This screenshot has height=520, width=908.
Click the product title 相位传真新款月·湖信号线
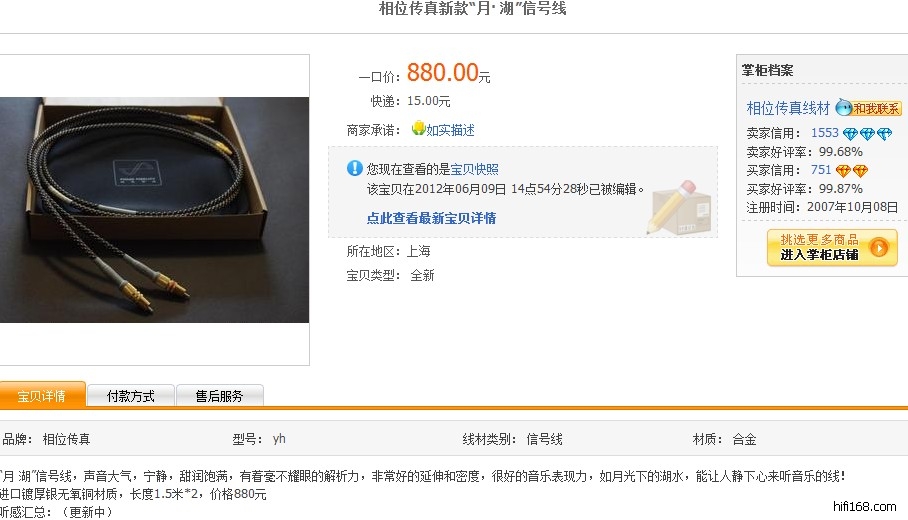[473, 8]
